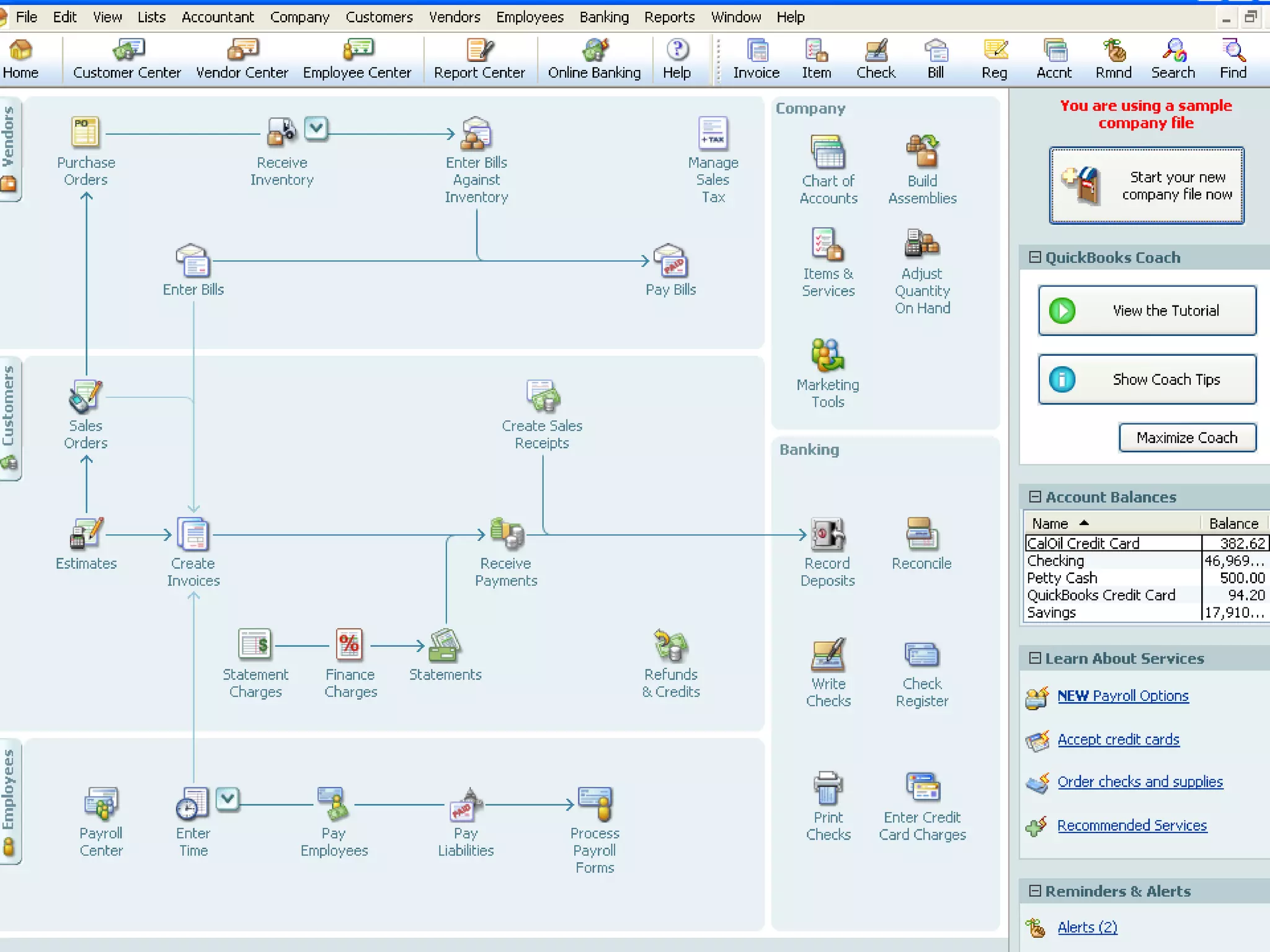Click Customer Center in toolbar

pyautogui.click(x=127, y=59)
